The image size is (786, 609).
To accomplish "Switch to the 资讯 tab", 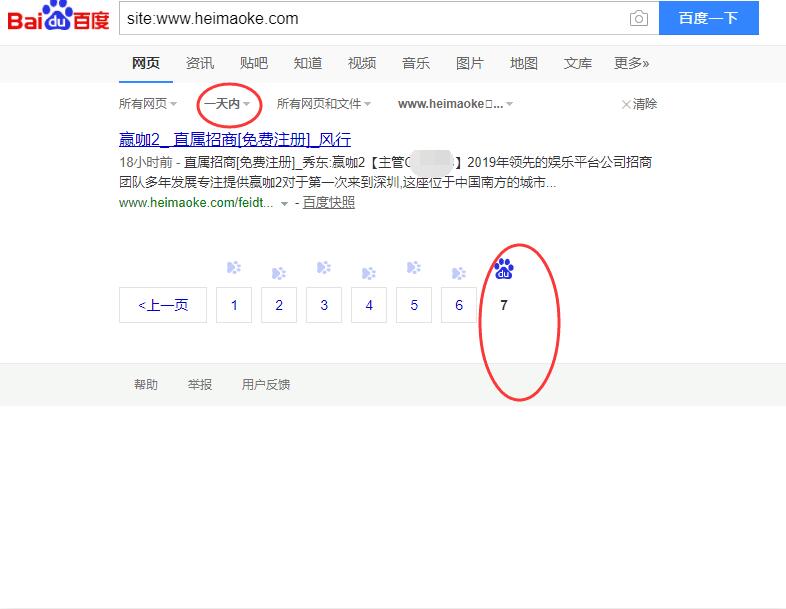I will [x=200, y=63].
